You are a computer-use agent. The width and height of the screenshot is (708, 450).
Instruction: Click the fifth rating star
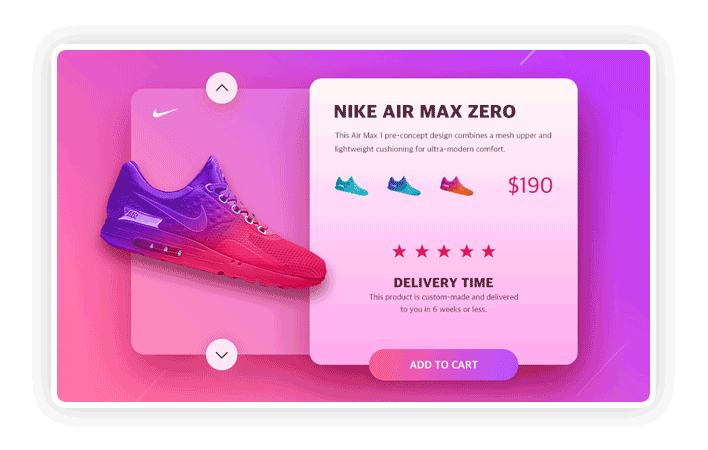click(x=489, y=251)
